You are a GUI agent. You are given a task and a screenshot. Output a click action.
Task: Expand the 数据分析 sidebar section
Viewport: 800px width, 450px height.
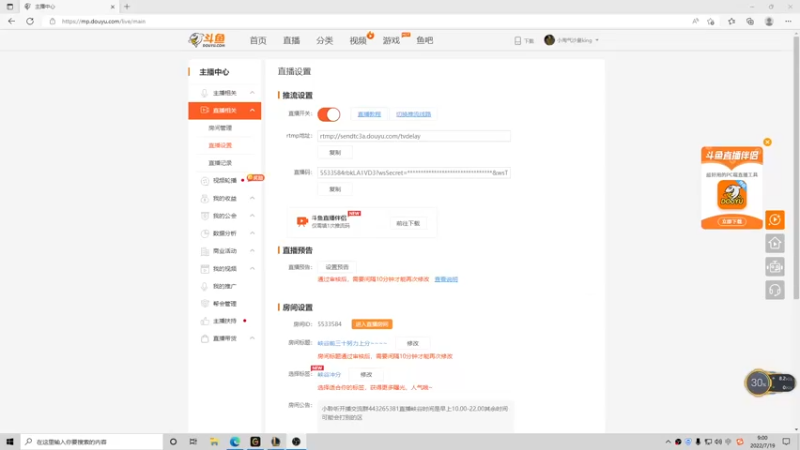252,233
